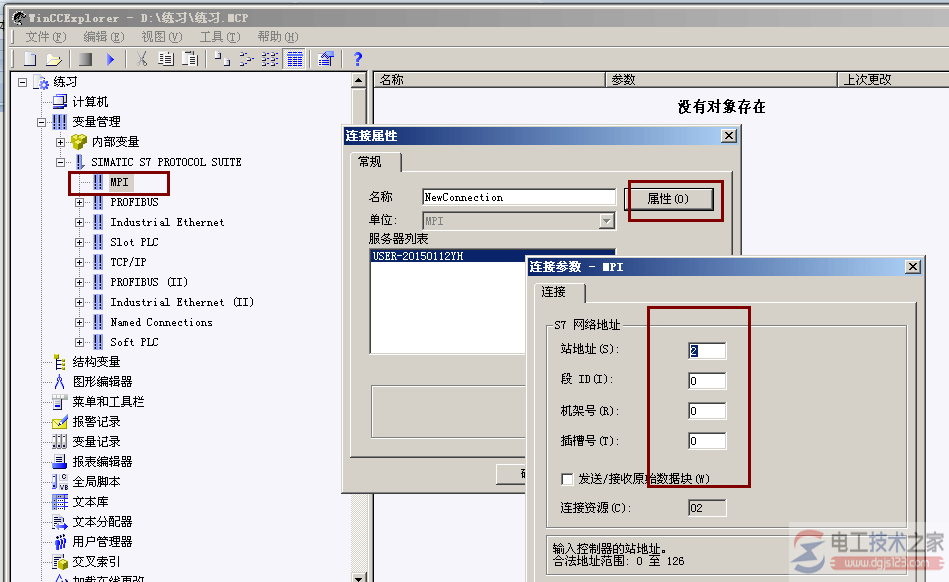Open the 全局脚本 global script
949x582 pixels.
click(x=96, y=482)
